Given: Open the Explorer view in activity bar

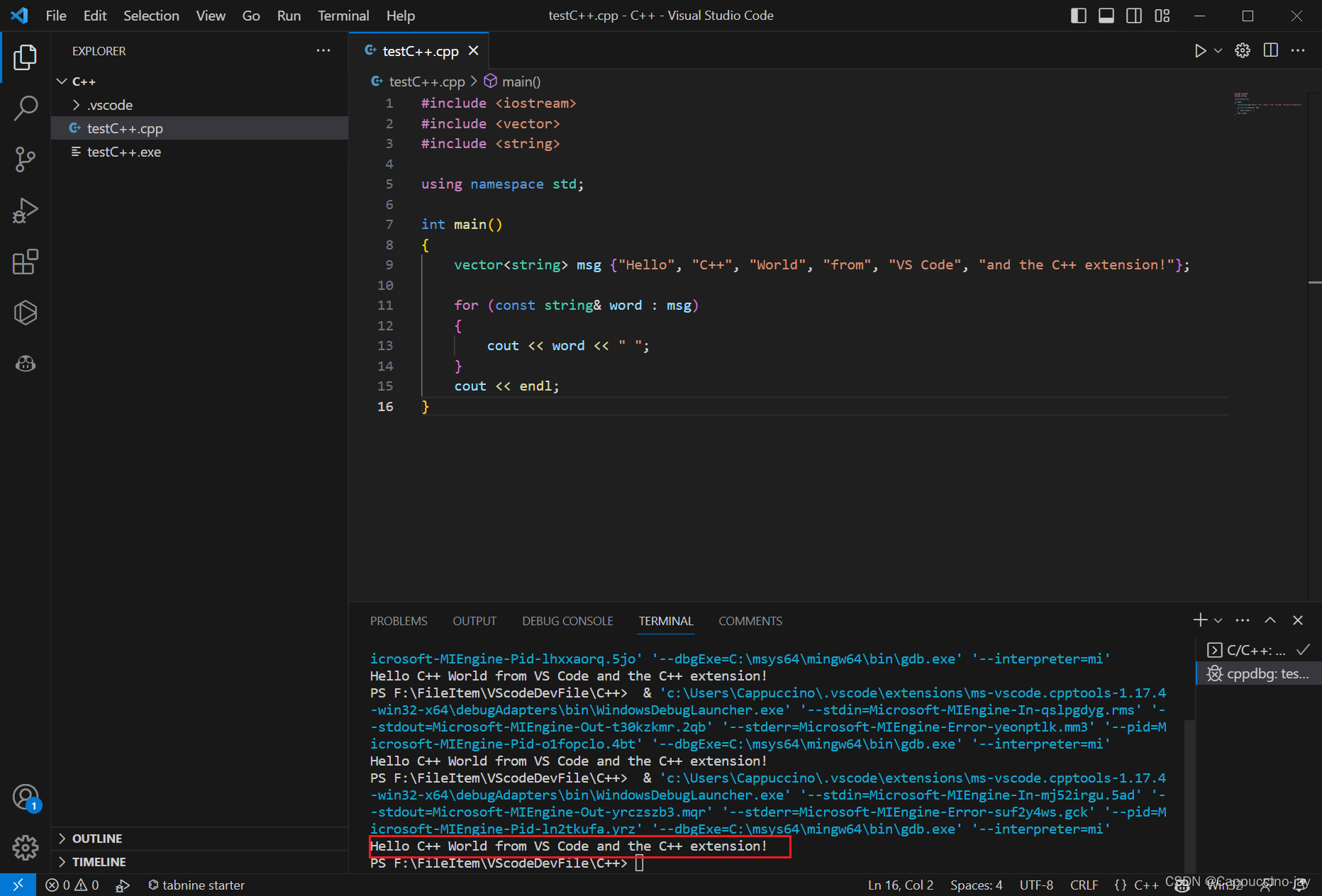Looking at the screenshot, I should pos(25,57).
